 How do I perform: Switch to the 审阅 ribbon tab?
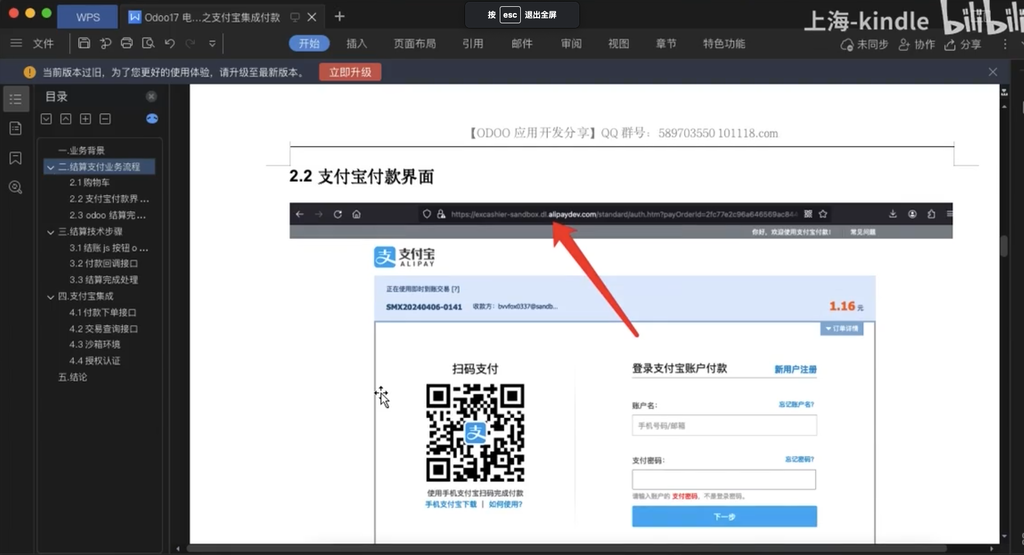click(571, 44)
